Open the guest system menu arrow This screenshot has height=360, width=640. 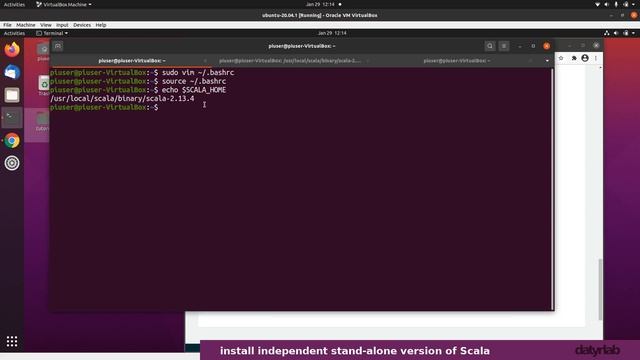point(633,33)
